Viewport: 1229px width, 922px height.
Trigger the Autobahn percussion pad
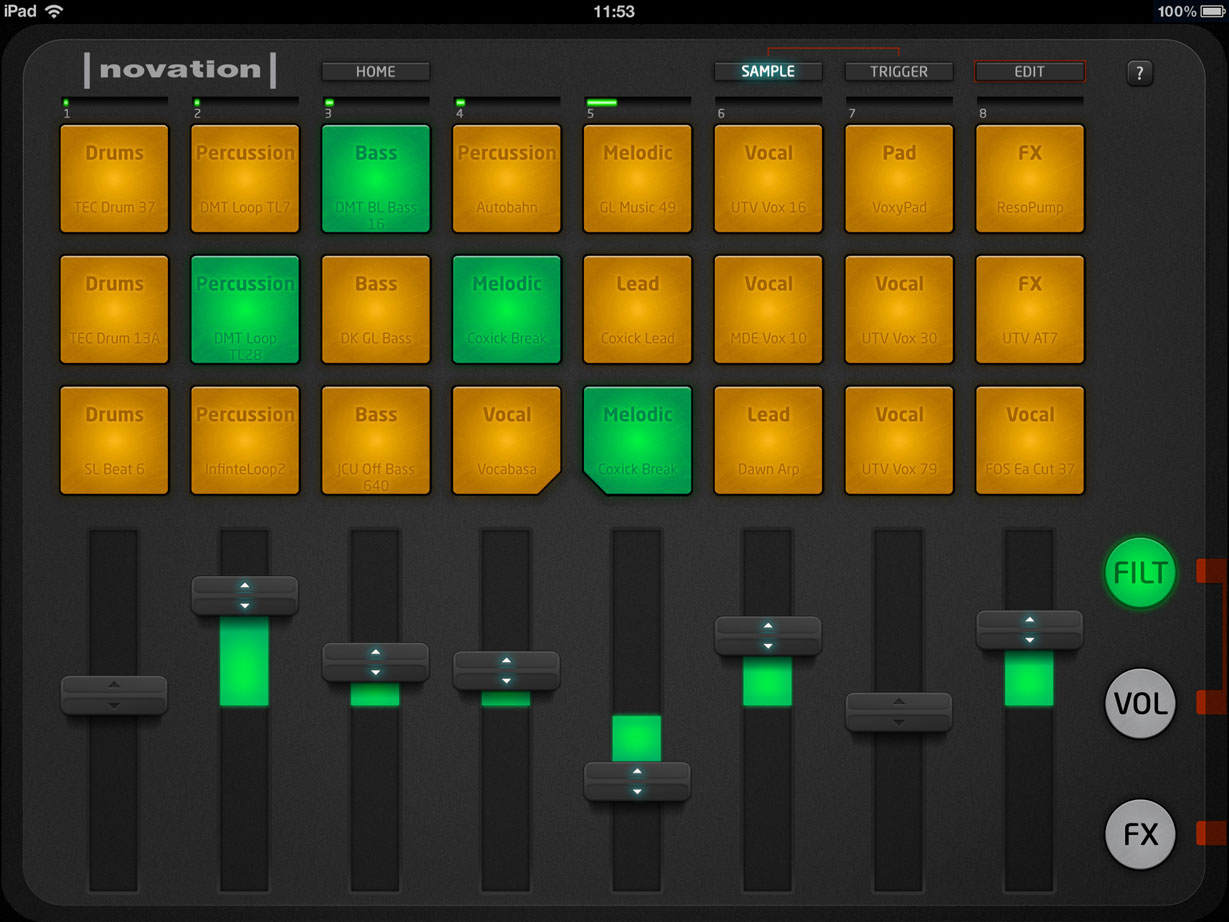(x=506, y=178)
